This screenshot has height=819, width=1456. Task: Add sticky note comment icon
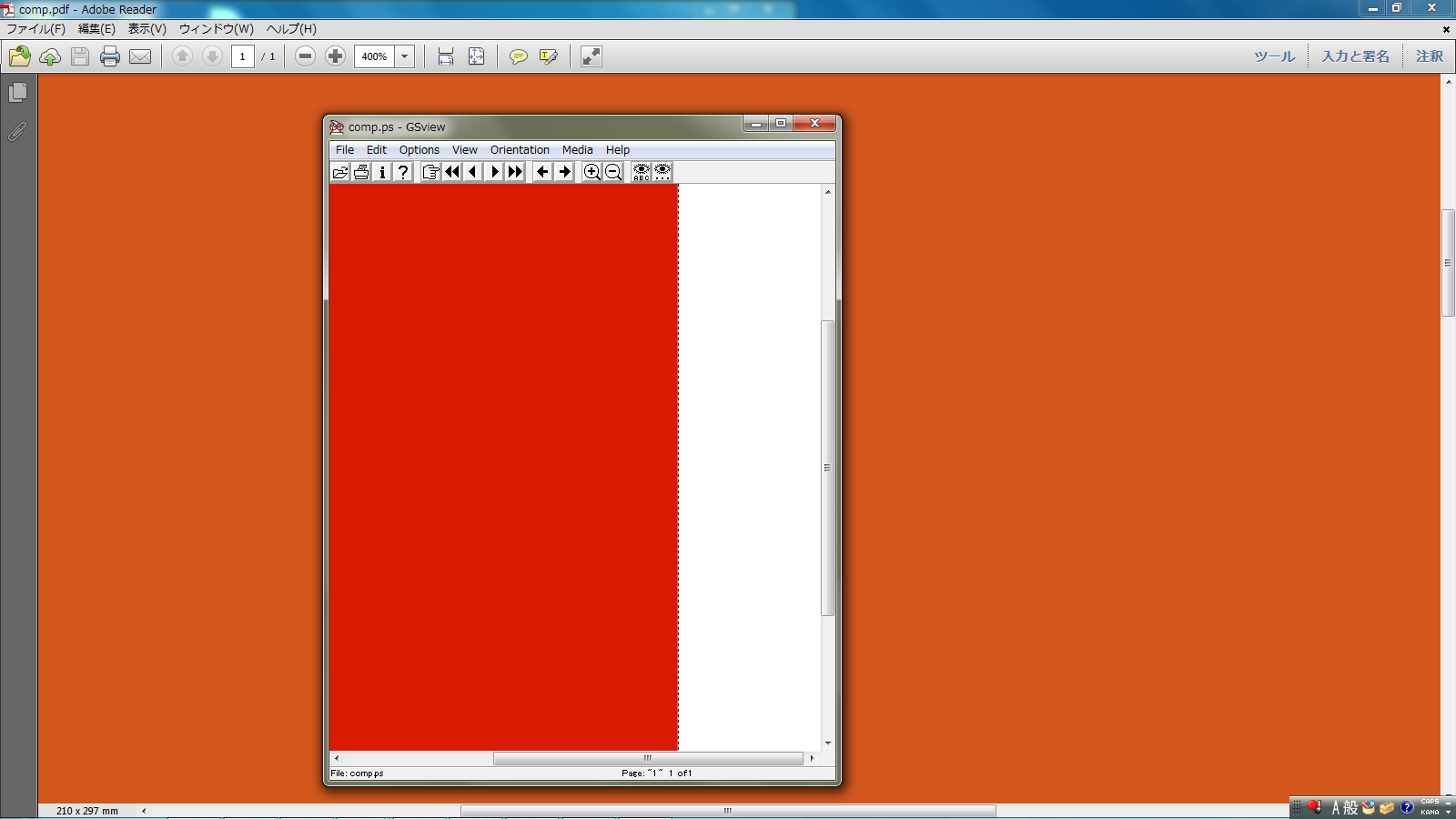518,56
